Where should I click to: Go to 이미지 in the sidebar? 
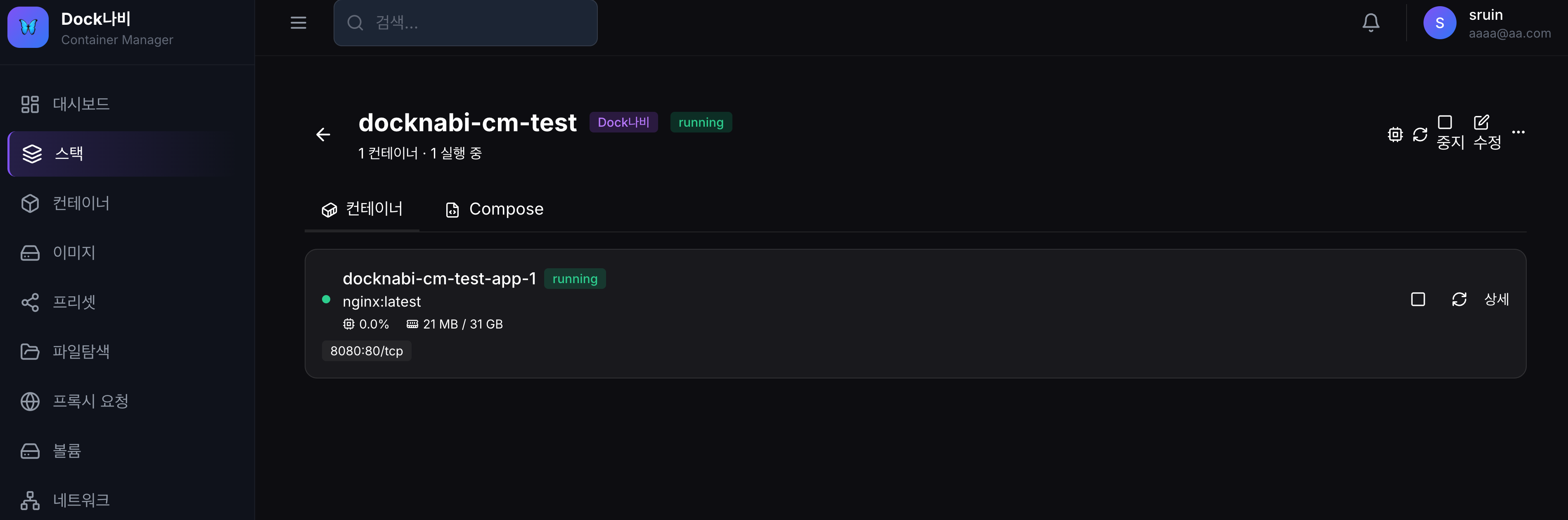tap(73, 253)
